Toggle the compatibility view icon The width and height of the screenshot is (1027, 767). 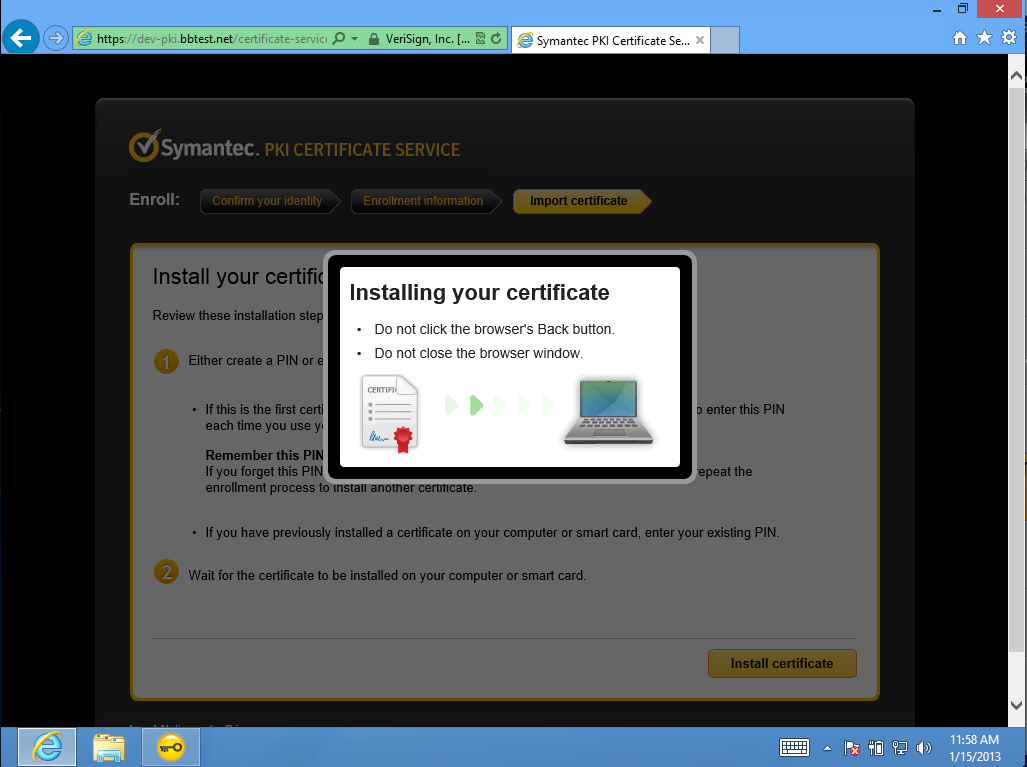click(x=480, y=39)
